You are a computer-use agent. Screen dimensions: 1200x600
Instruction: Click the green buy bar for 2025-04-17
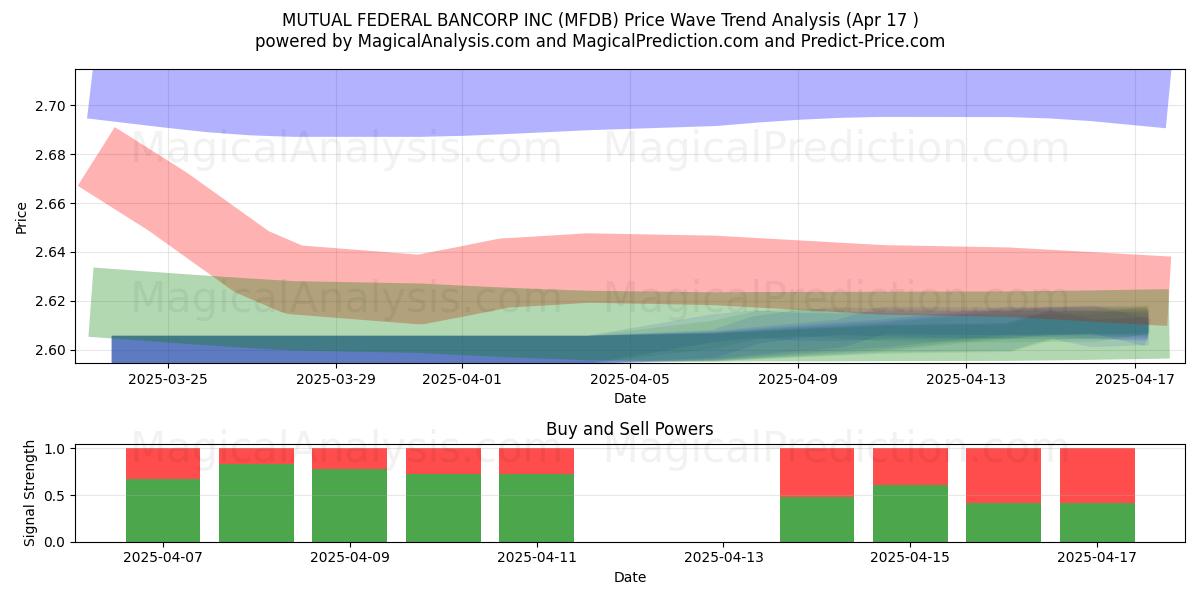point(1097,523)
